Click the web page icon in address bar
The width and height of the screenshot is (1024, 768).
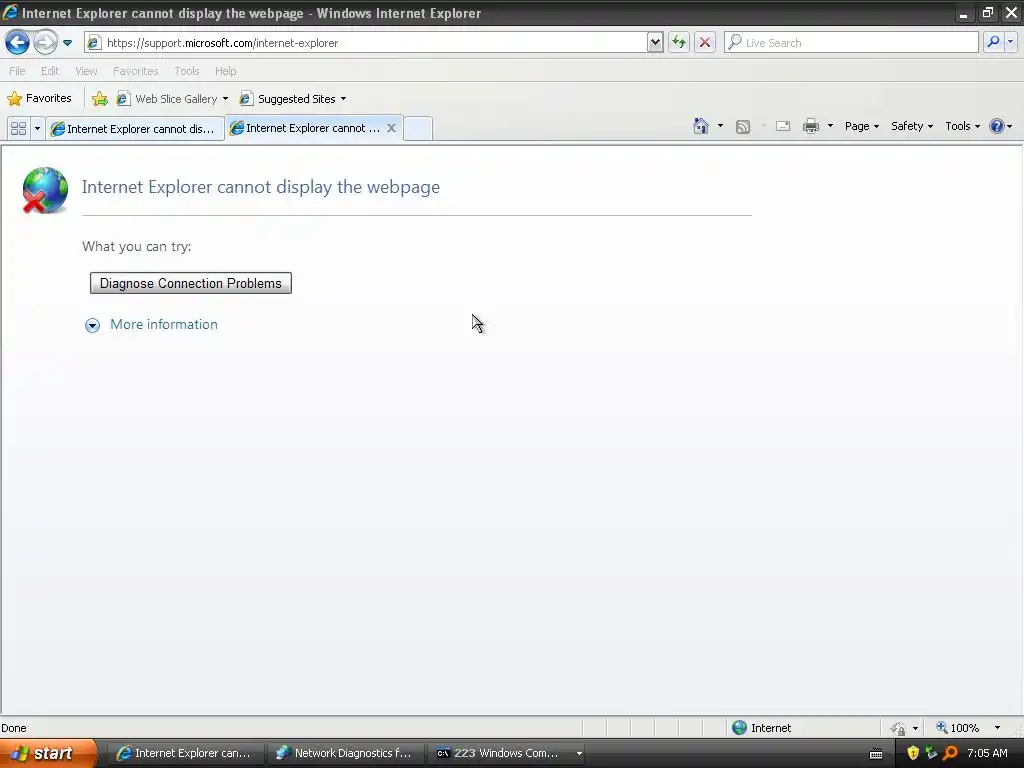click(94, 43)
